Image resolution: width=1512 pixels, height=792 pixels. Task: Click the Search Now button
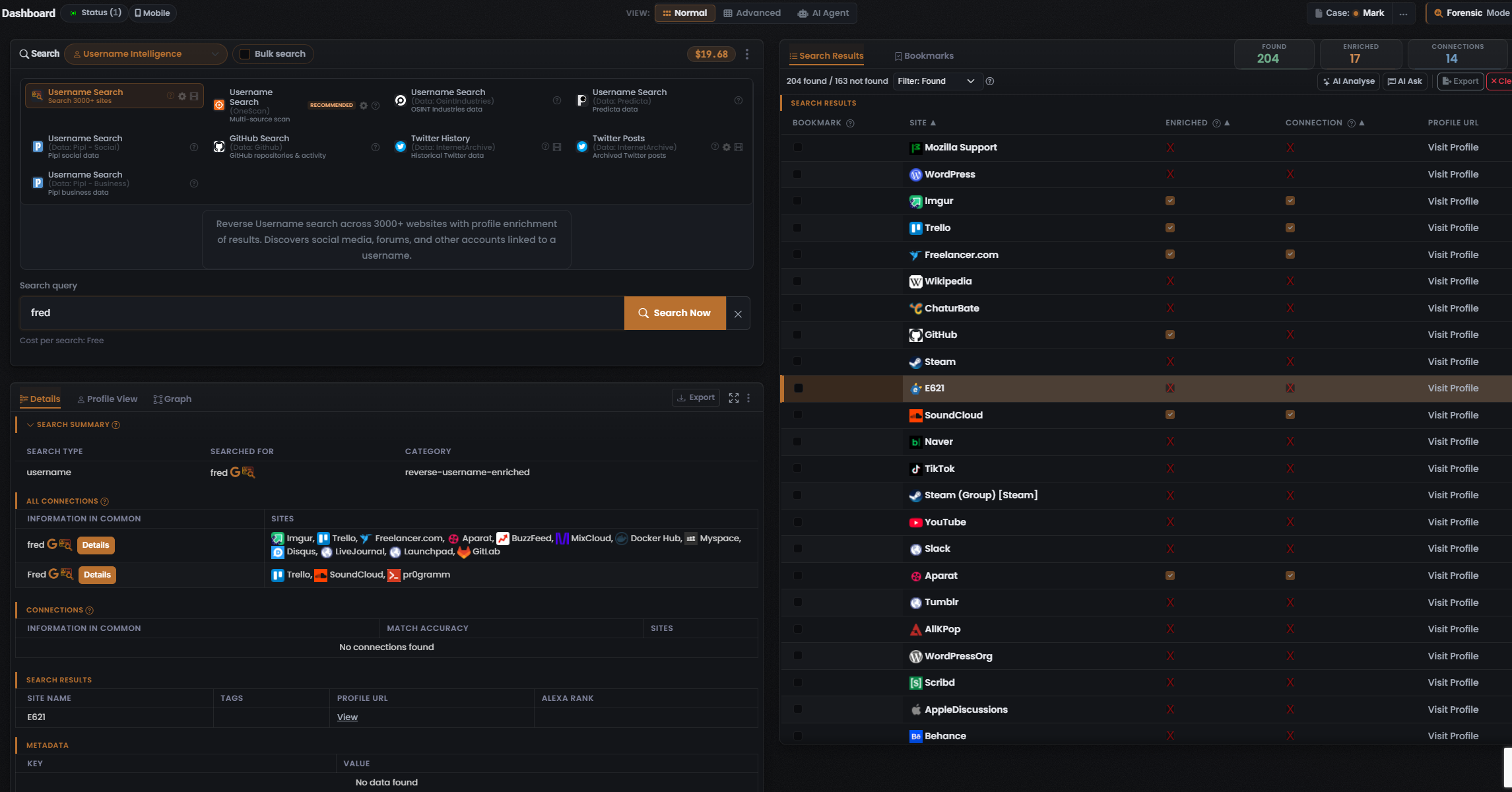[x=675, y=313]
